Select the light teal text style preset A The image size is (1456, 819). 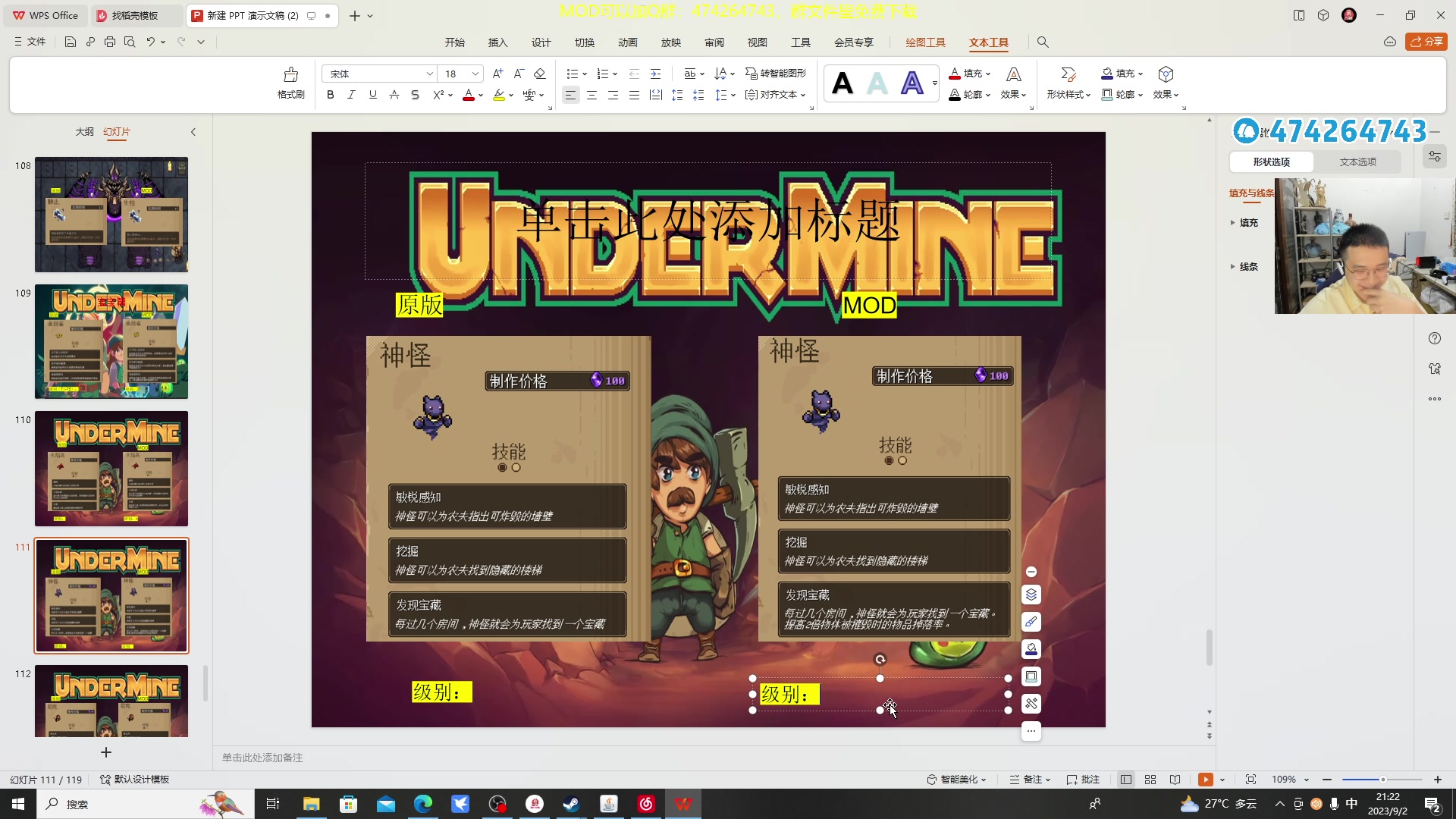pyautogui.click(x=877, y=83)
